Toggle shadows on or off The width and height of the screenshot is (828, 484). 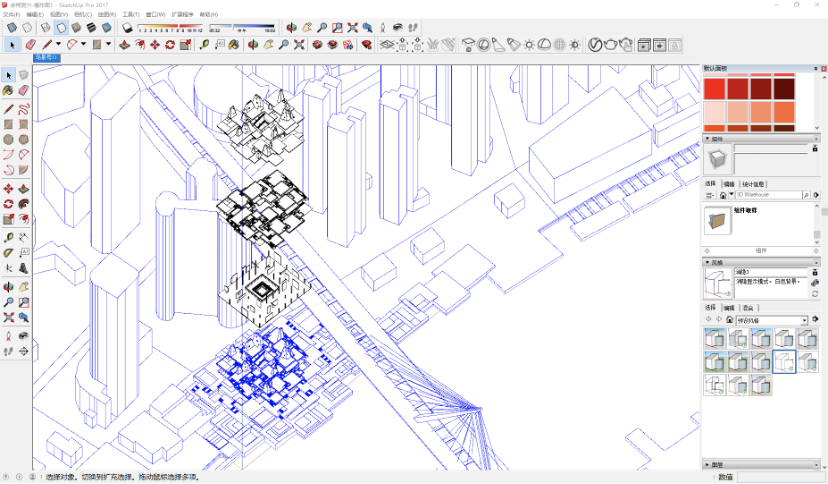[127, 27]
